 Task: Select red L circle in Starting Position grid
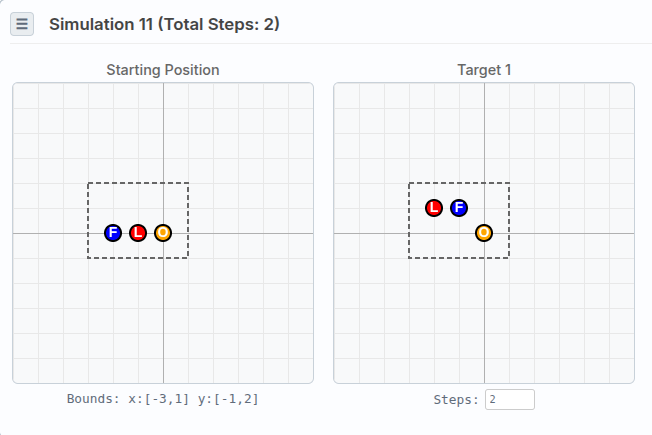coord(138,233)
